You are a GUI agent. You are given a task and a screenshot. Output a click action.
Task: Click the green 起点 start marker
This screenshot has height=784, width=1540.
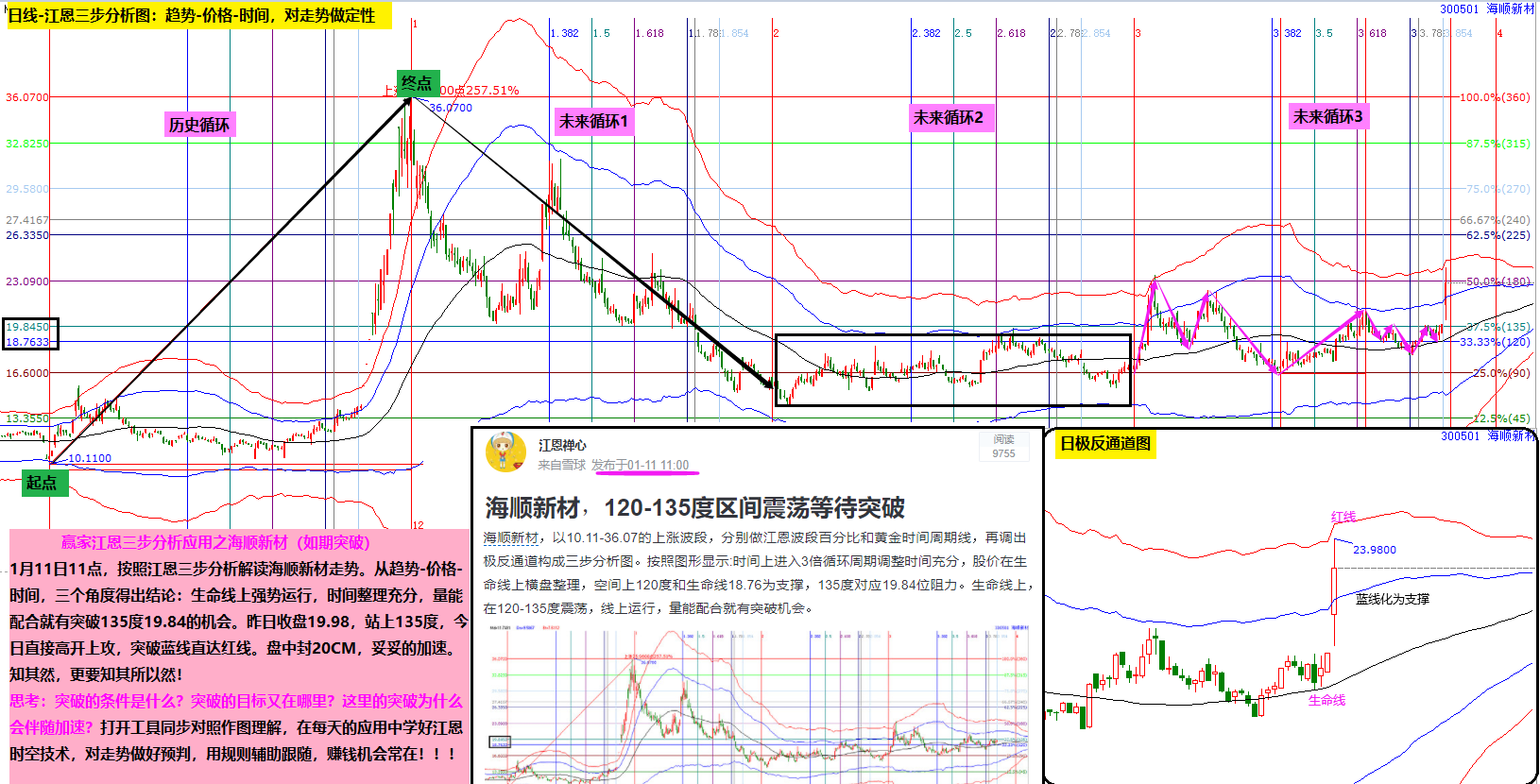(x=42, y=483)
